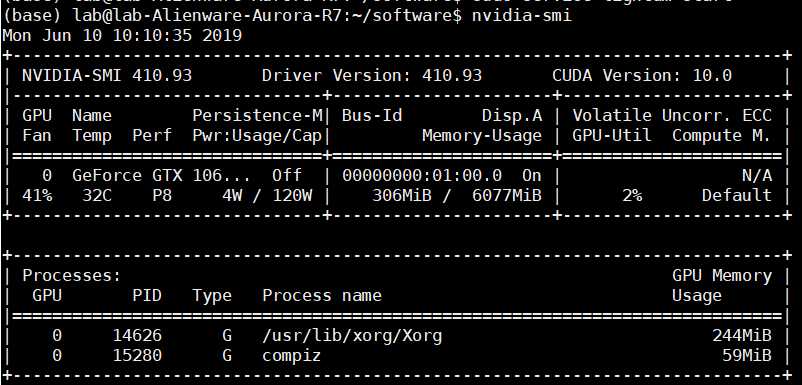Click the Memory-Usage header
The image size is (802, 385).
482,136
